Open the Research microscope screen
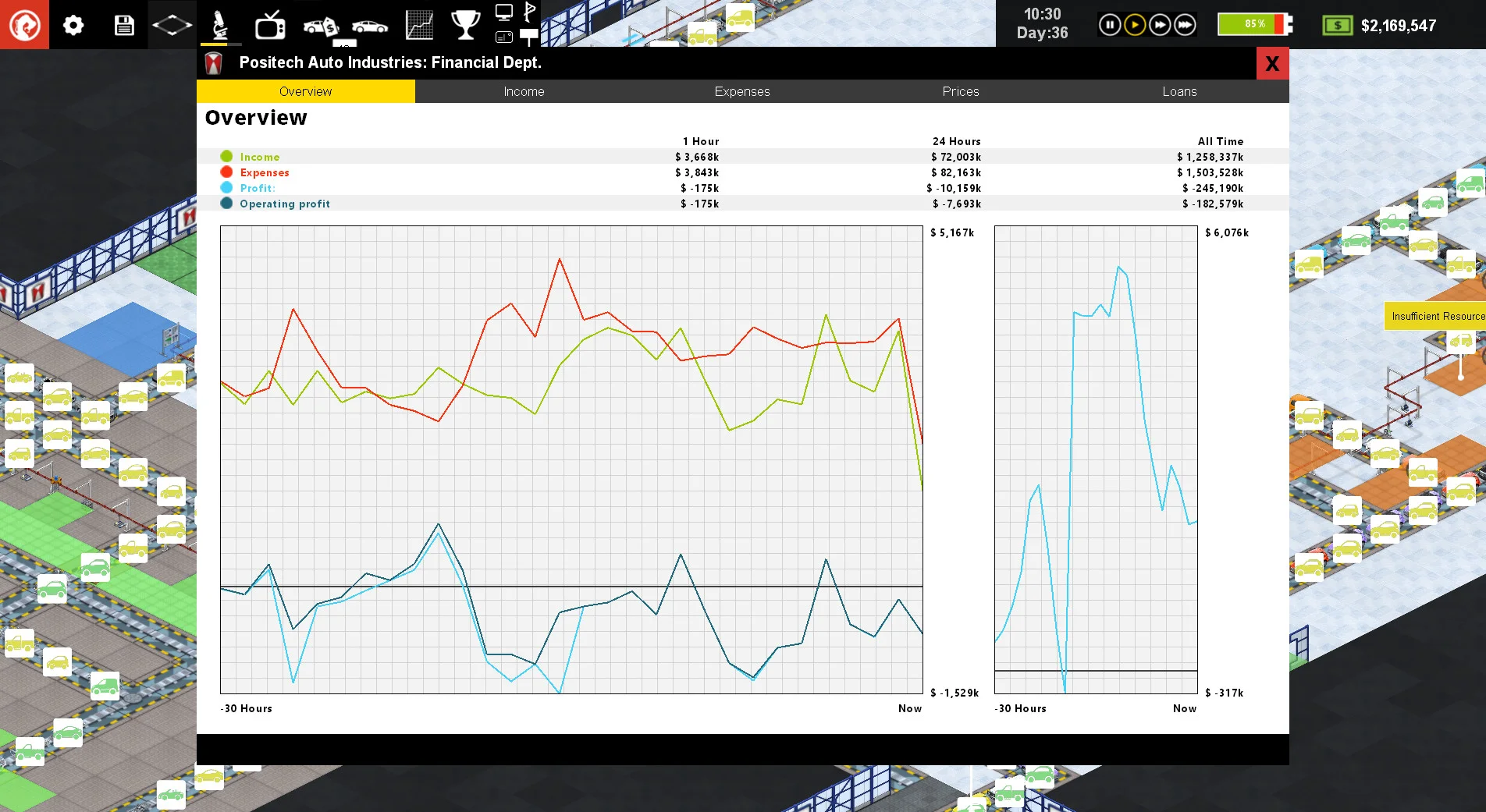The image size is (1486, 812). [x=221, y=24]
